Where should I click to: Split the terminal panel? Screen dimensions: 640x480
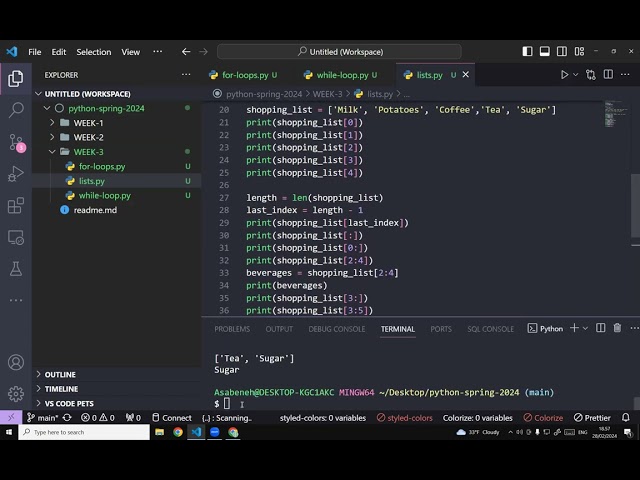[x=600, y=328]
